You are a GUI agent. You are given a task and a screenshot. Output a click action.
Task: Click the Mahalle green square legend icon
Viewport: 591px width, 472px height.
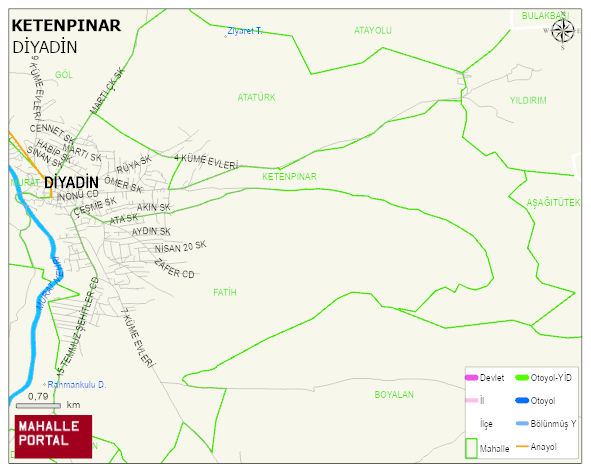point(471,448)
